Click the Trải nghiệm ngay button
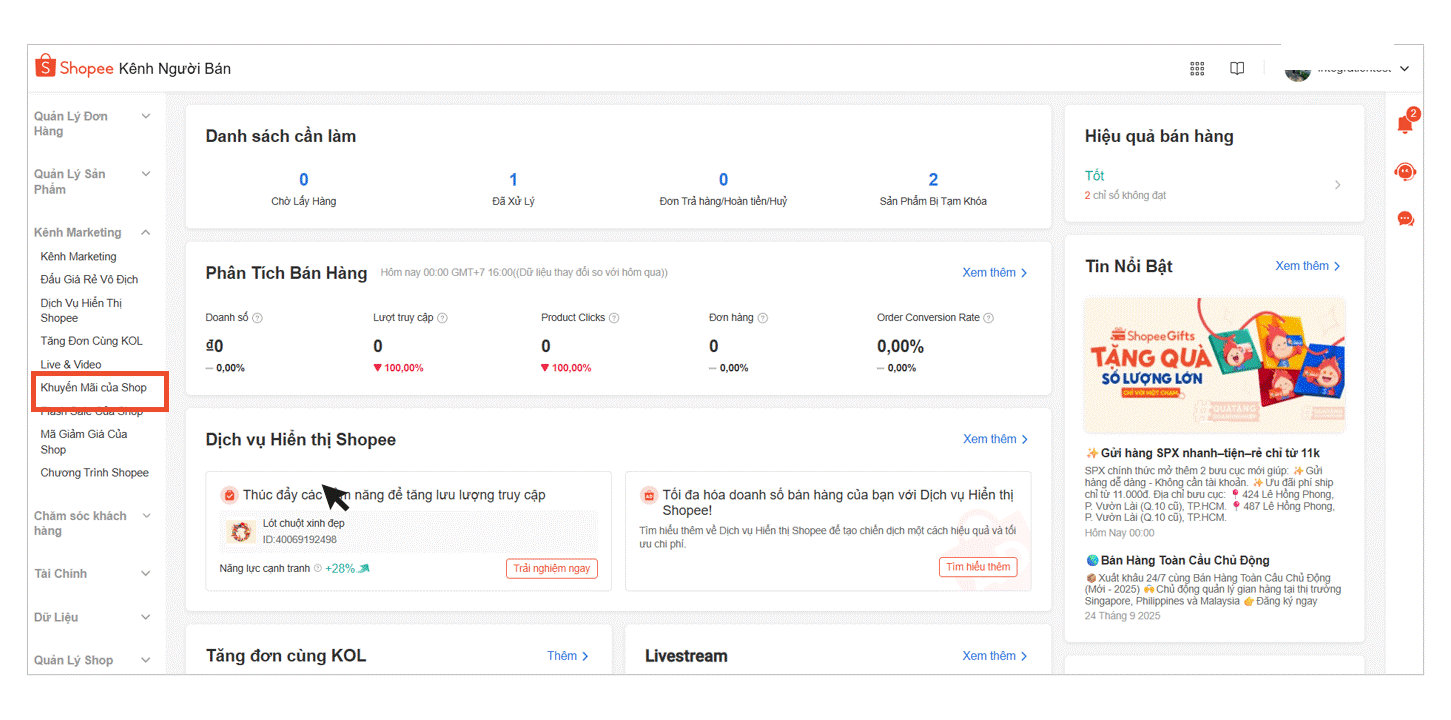1451x720 pixels. pos(551,568)
